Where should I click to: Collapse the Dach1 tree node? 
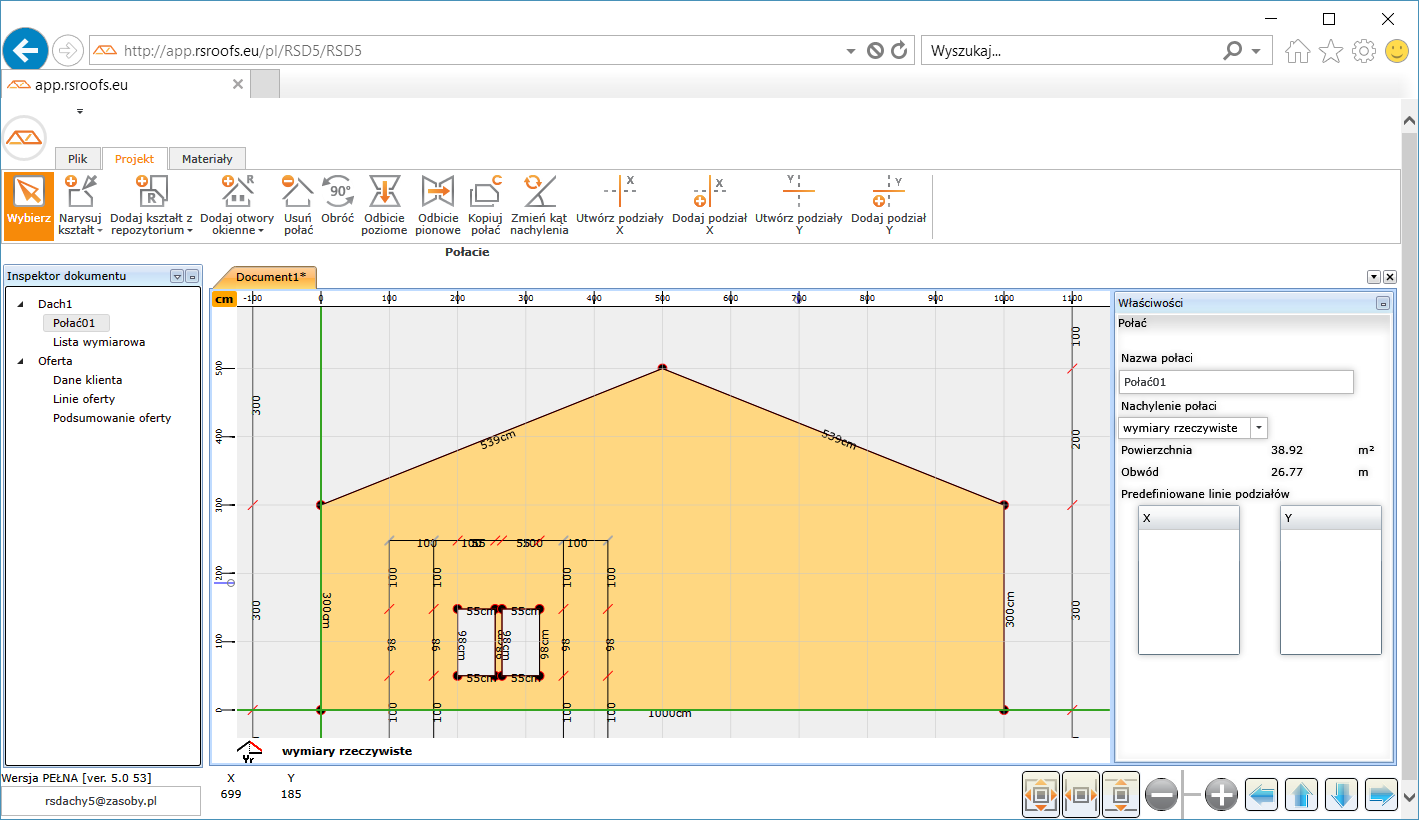pyautogui.click(x=21, y=304)
